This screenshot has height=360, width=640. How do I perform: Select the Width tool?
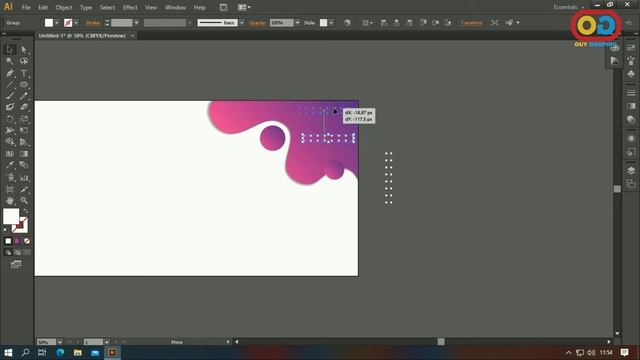(x=10, y=130)
